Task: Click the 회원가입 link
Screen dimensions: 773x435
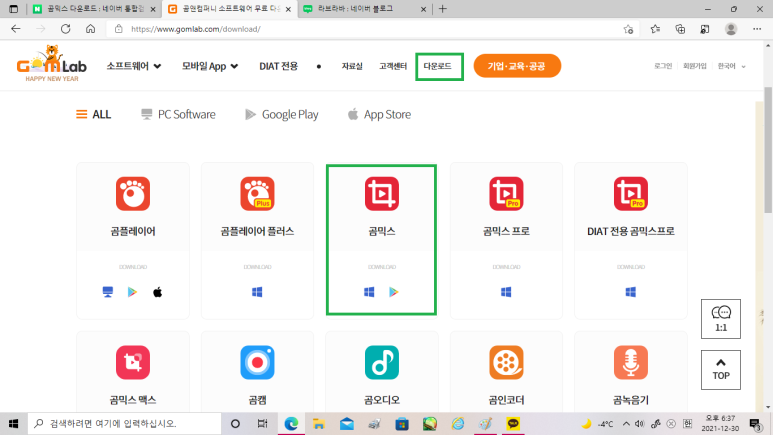Action: pyautogui.click(x=695, y=66)
